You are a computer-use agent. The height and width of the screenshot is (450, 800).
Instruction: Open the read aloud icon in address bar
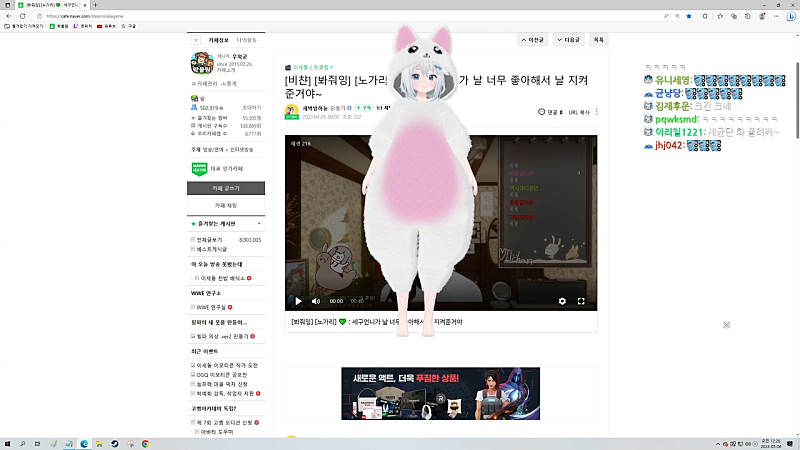[666, 16]
